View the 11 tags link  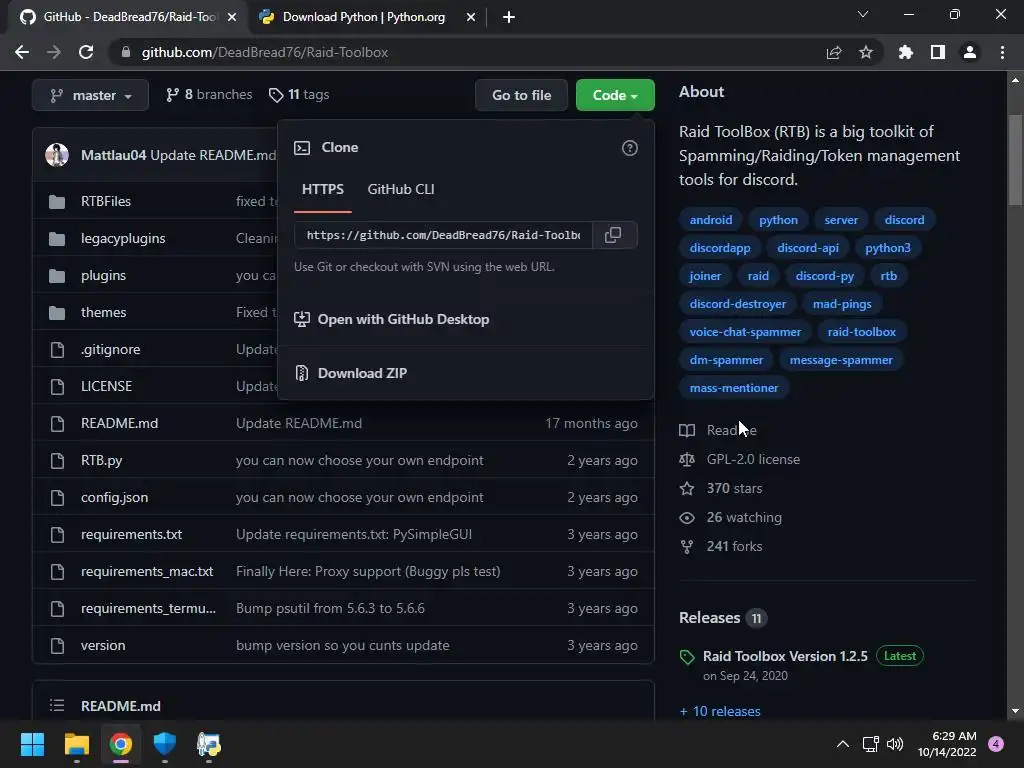299,95
